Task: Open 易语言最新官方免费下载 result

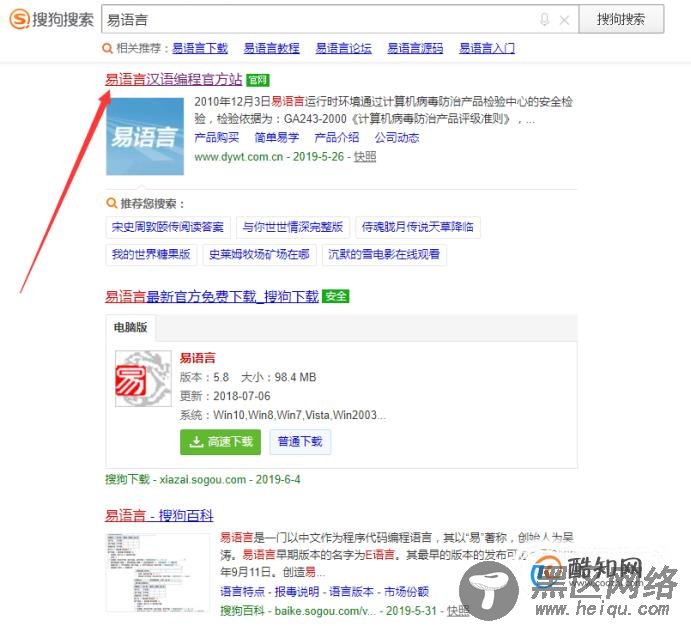Action: click(x=212, y=296)
